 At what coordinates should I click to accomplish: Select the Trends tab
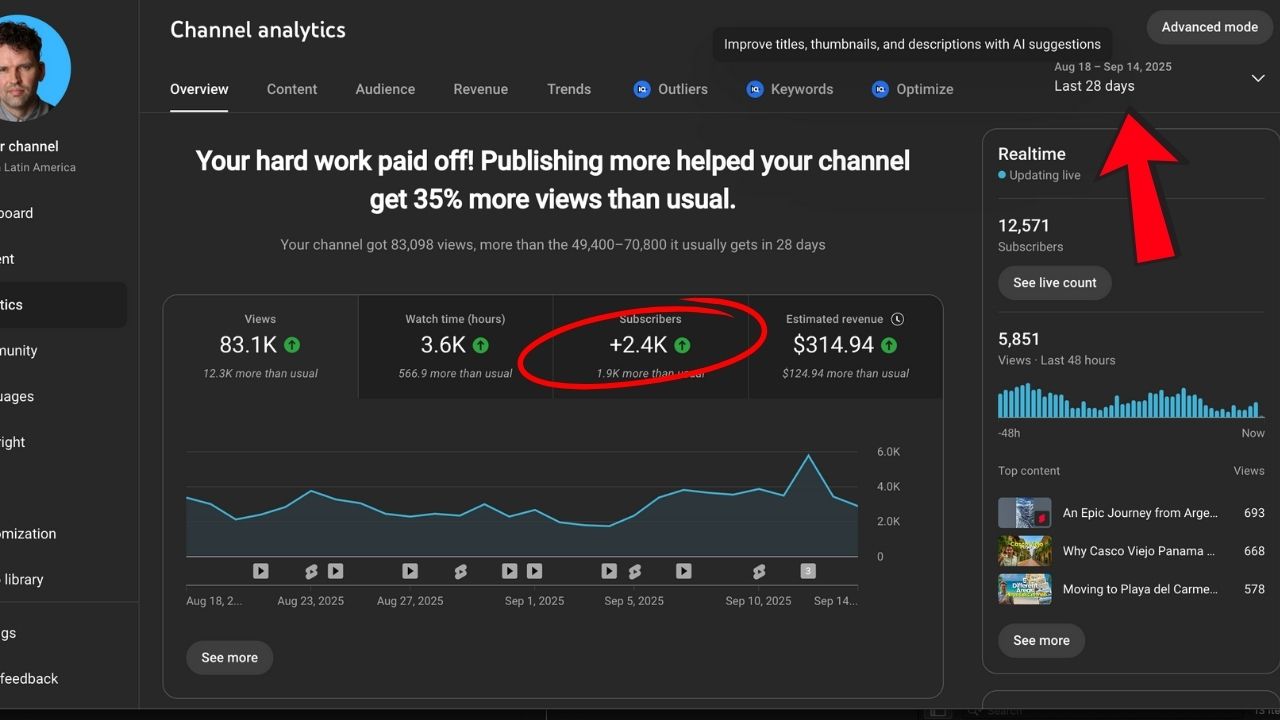pos(569,89)
